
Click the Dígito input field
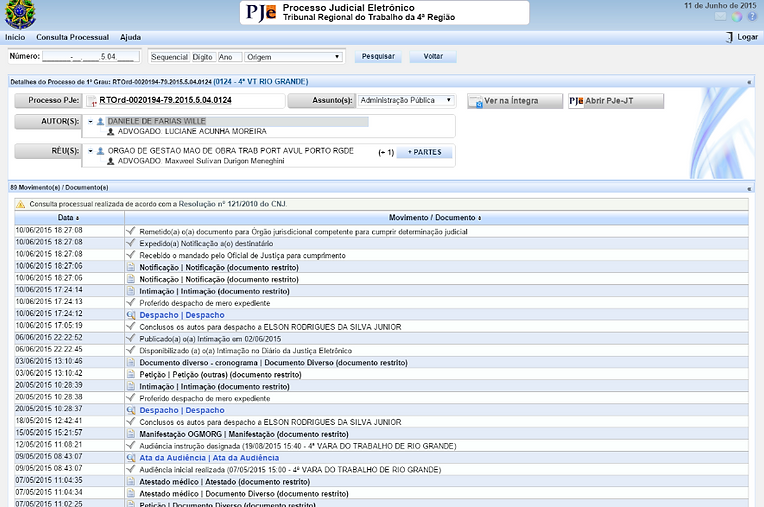(x=203, y=57)
